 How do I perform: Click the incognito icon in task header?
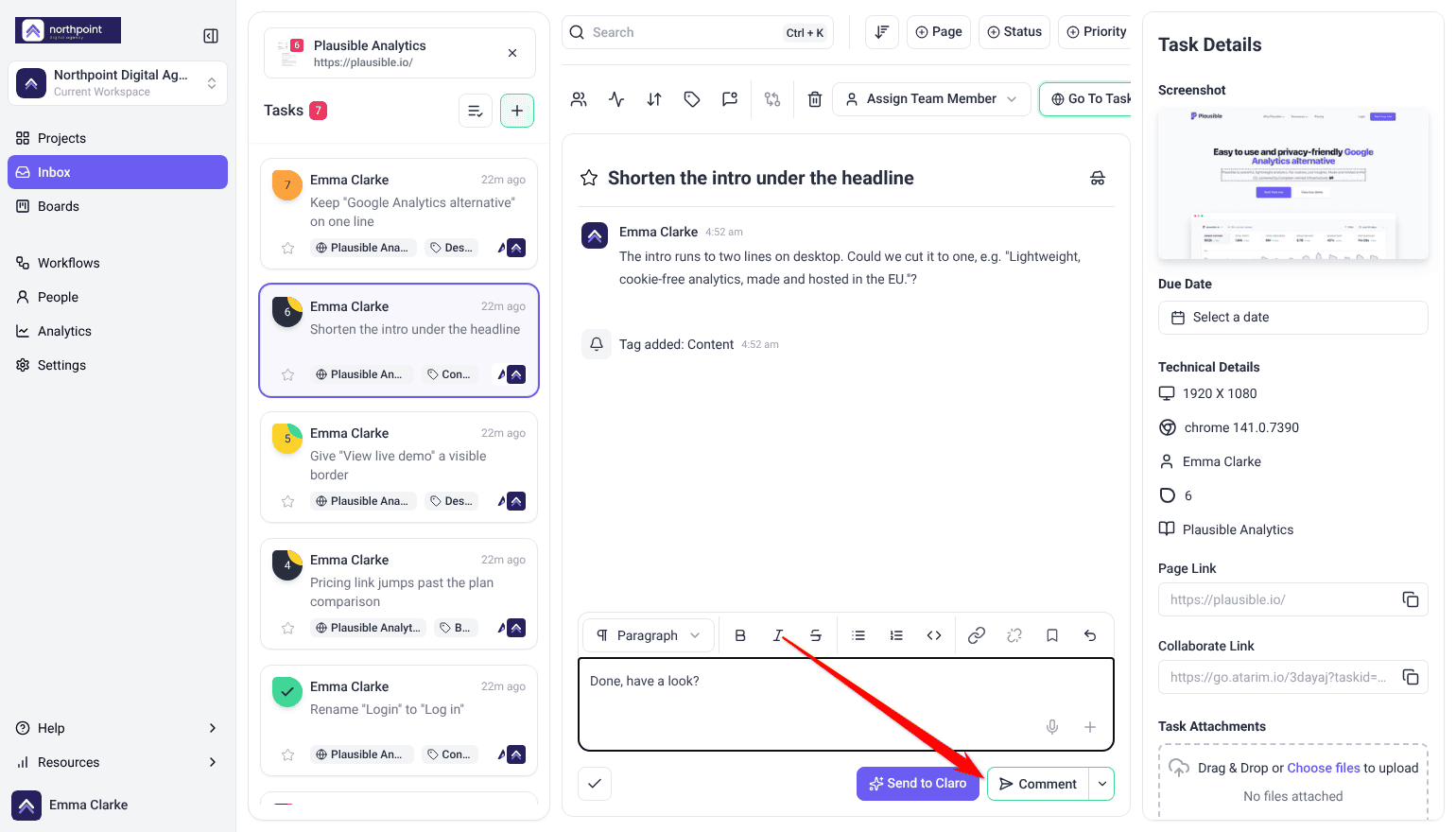(x=1098, y=178)
